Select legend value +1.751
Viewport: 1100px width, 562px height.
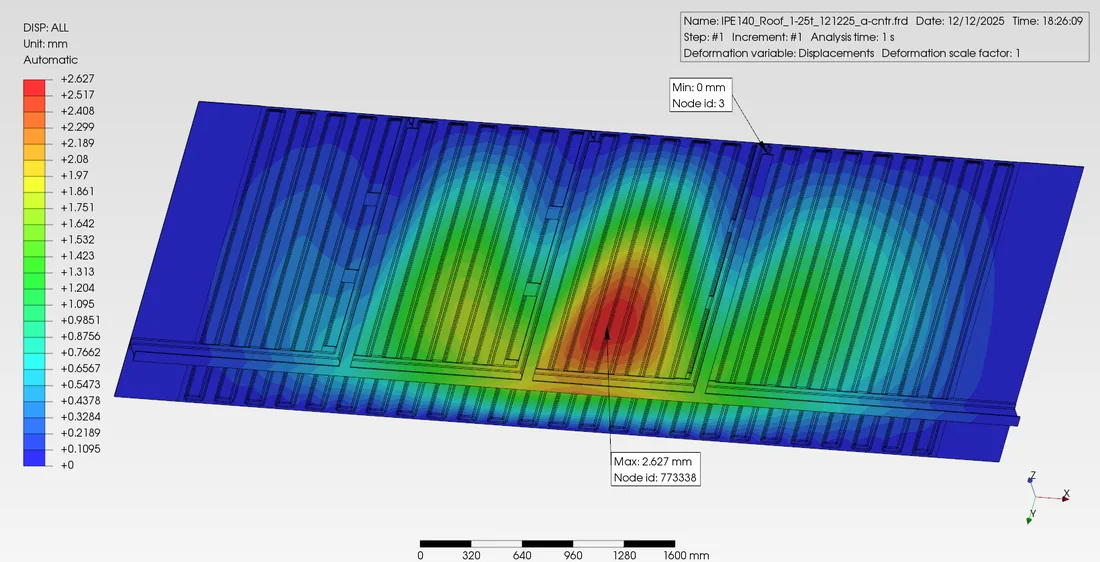click(77, 208)
